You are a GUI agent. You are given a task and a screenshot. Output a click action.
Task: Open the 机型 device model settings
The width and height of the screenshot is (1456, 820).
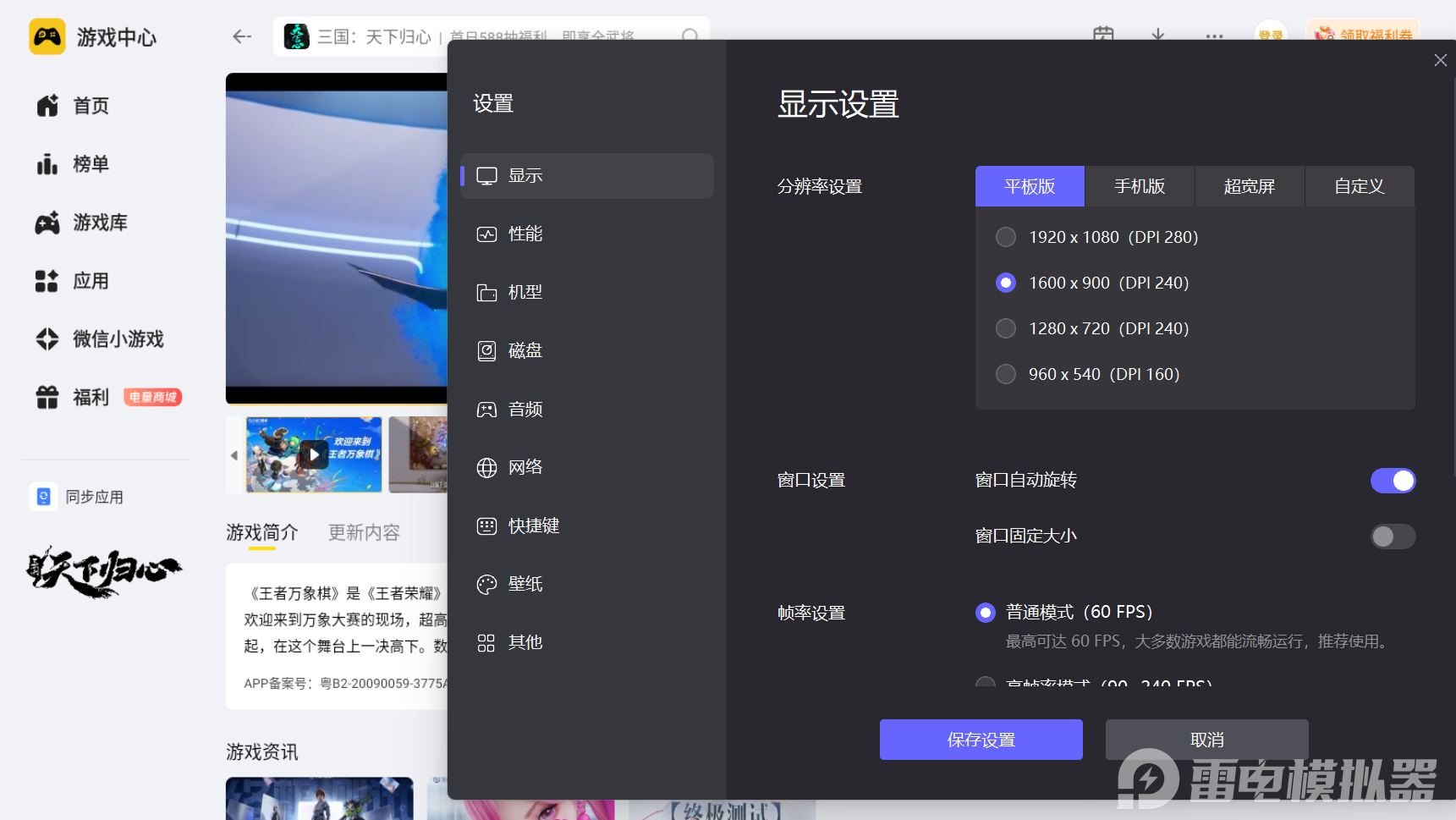tap(525, 293)
